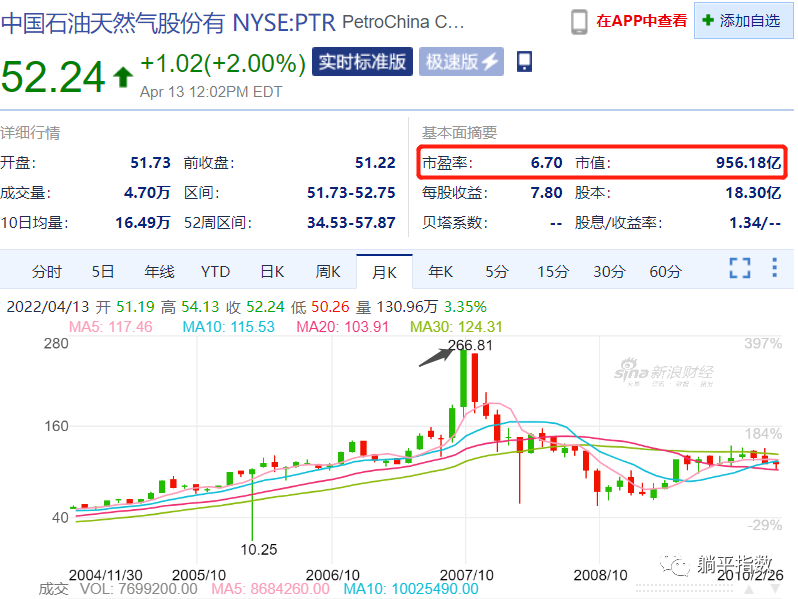
Task: Click the 区间 value 51.73-52.75
Action: click(x=351, y=193)
